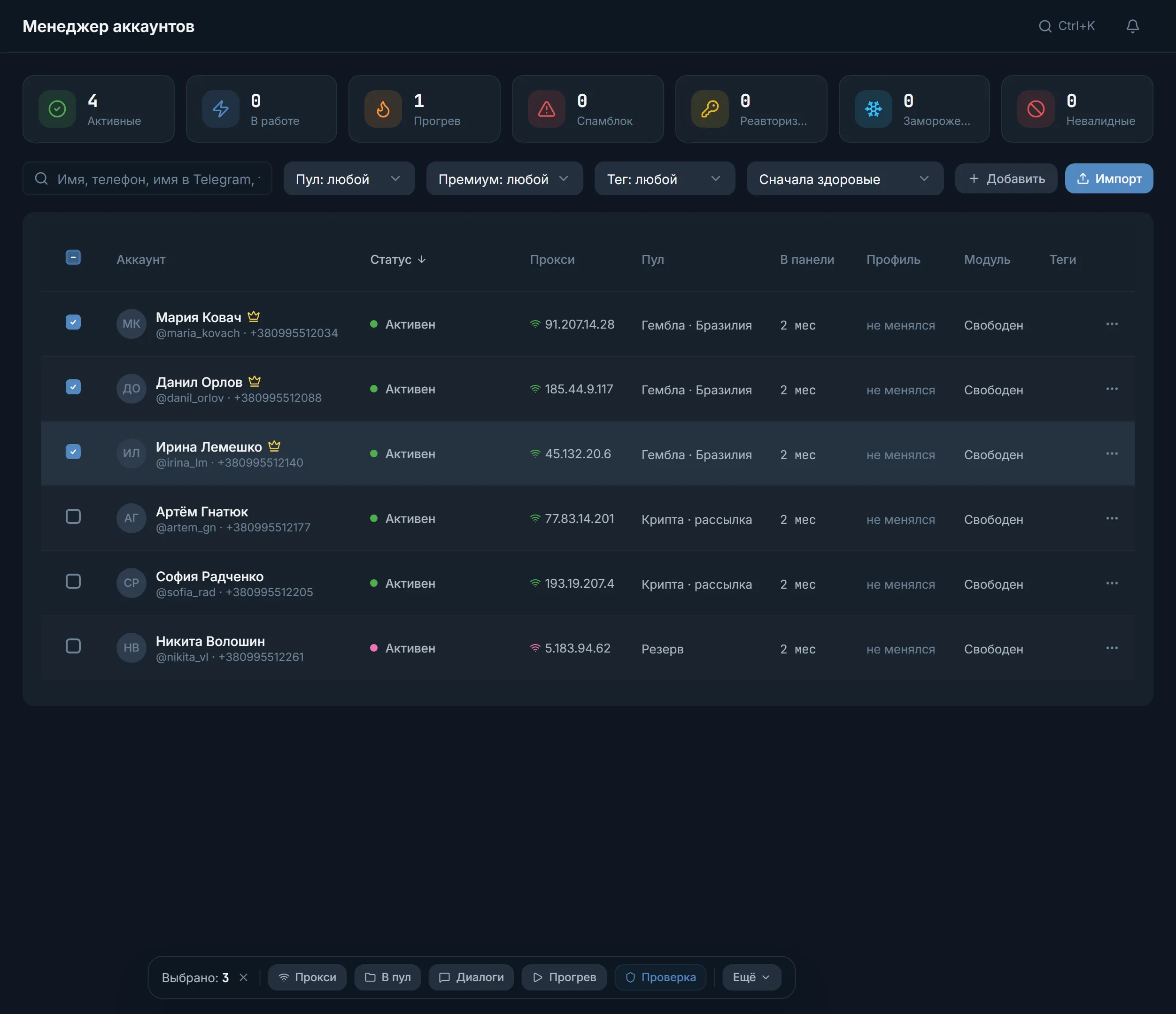This screenshot has width=1176, height=1014.
Task: Click the green checkmark Активные icon
Action: click(57, 109)
